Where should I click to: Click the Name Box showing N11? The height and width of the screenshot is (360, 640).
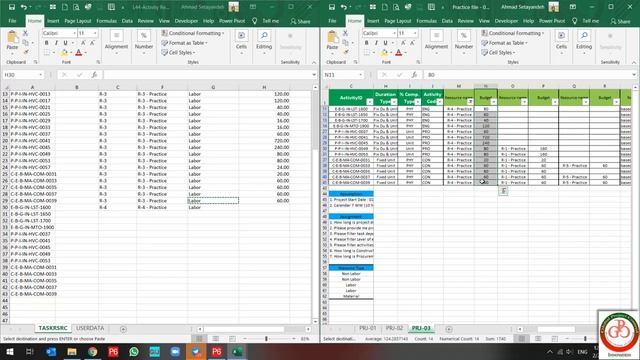pos(343,75)
